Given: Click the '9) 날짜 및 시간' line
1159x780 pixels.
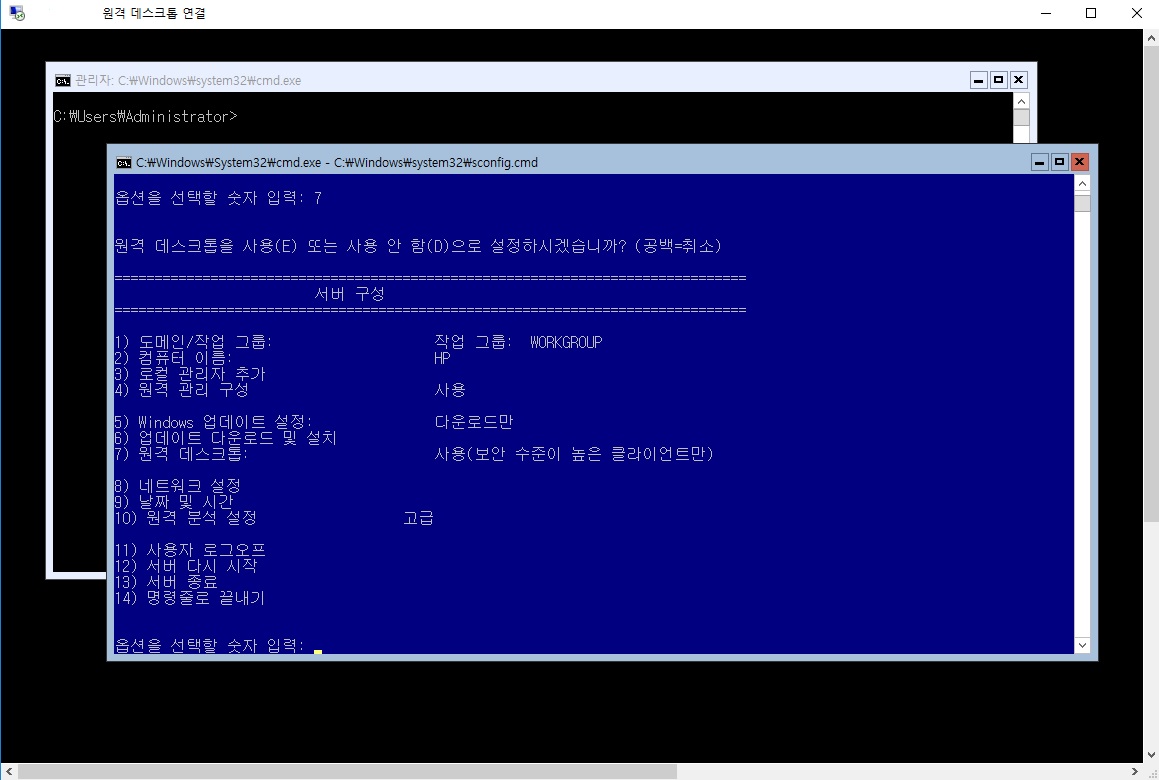Looking at the screenshot, I should point(174,502).
